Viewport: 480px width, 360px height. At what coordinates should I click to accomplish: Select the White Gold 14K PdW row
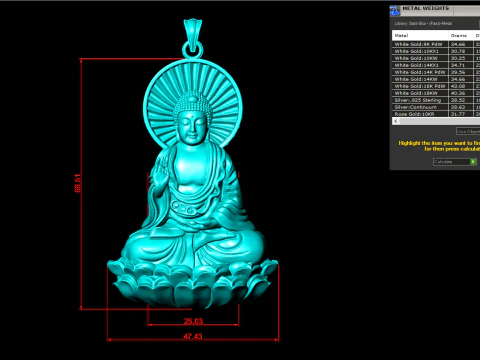click(x=436, y=72)
